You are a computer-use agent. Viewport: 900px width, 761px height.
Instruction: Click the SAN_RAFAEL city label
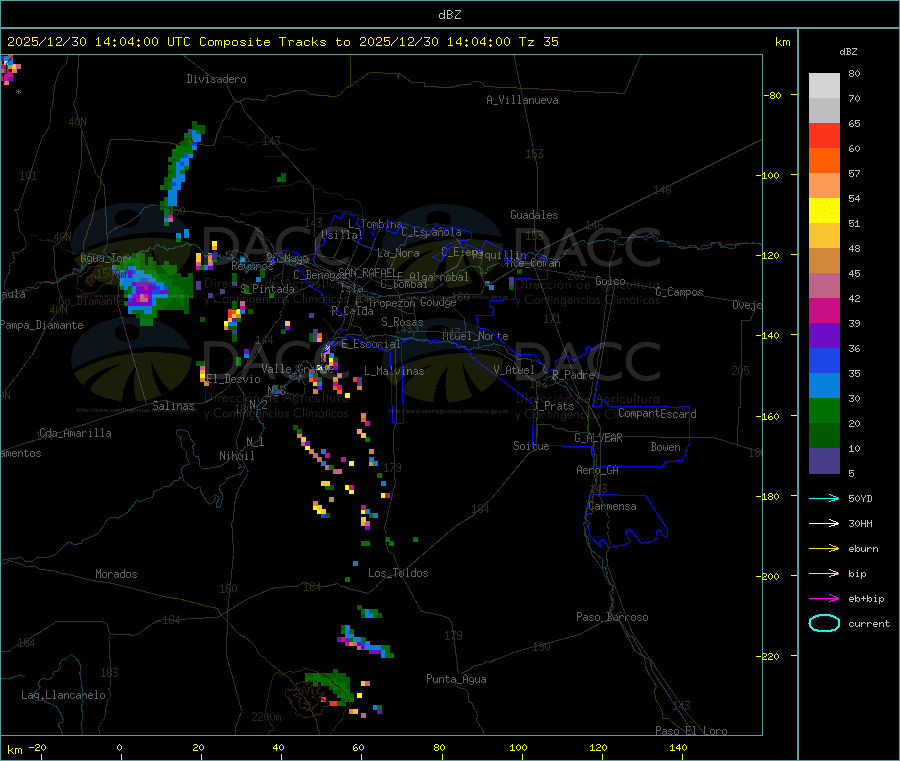pyautogui.click(x=367, y=272)
